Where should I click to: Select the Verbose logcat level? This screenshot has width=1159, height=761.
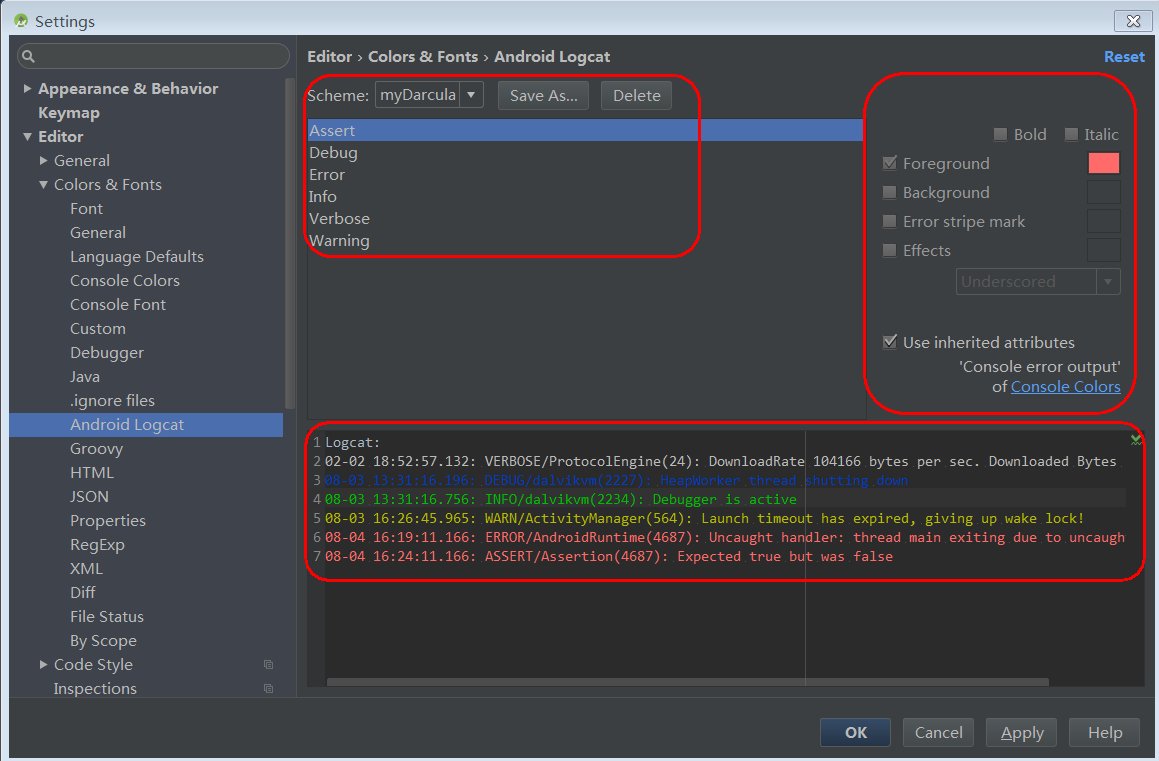[585, 219]
